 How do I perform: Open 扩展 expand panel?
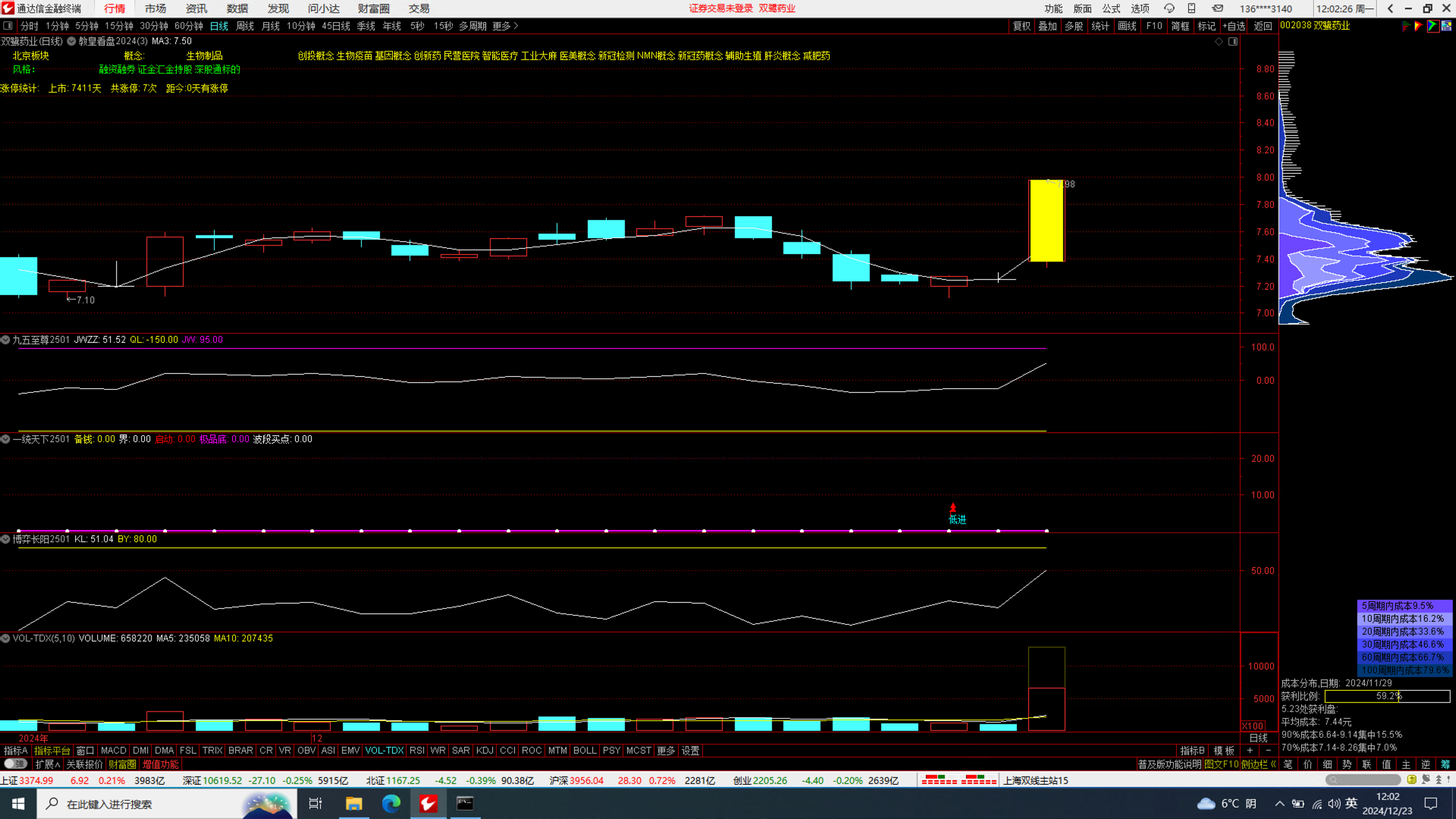pos(48,764)
